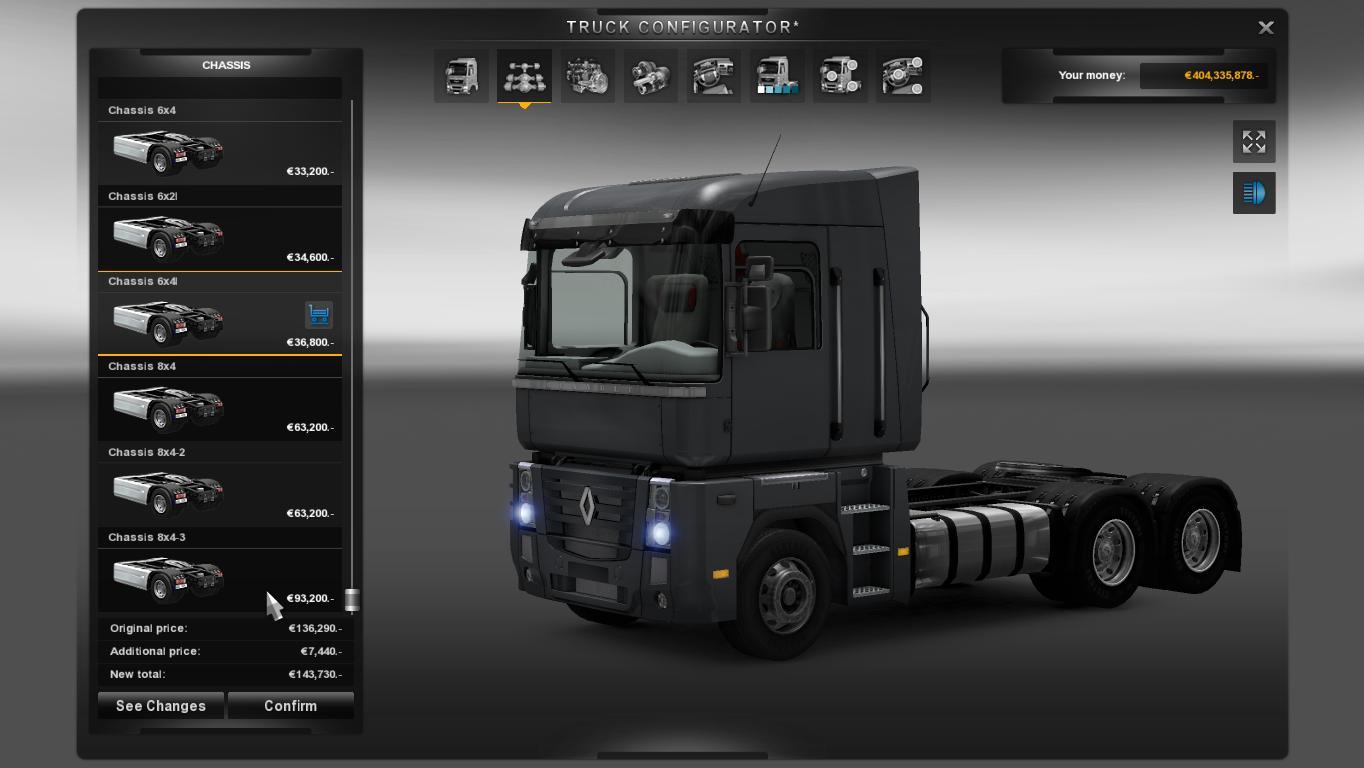Open the truck paint color category
Image resolution: width=1364 pixels, height=768 pixels.
777,76
